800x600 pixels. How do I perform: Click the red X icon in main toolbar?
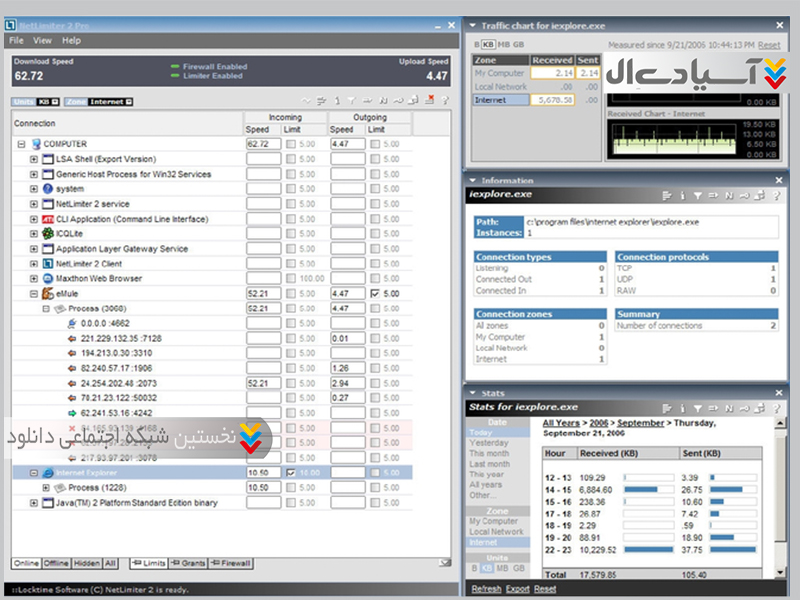click(430, 100)
